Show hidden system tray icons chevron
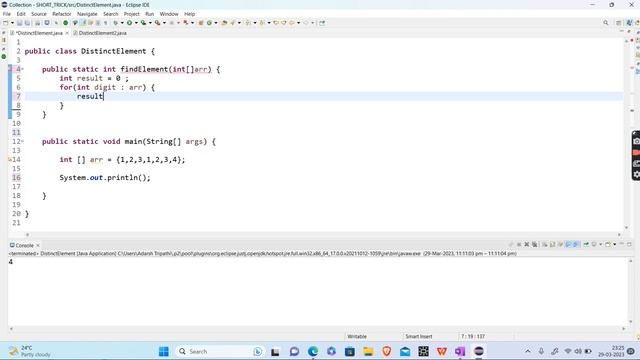Screen dimensions: 640x360 click(x=528, y=351)
